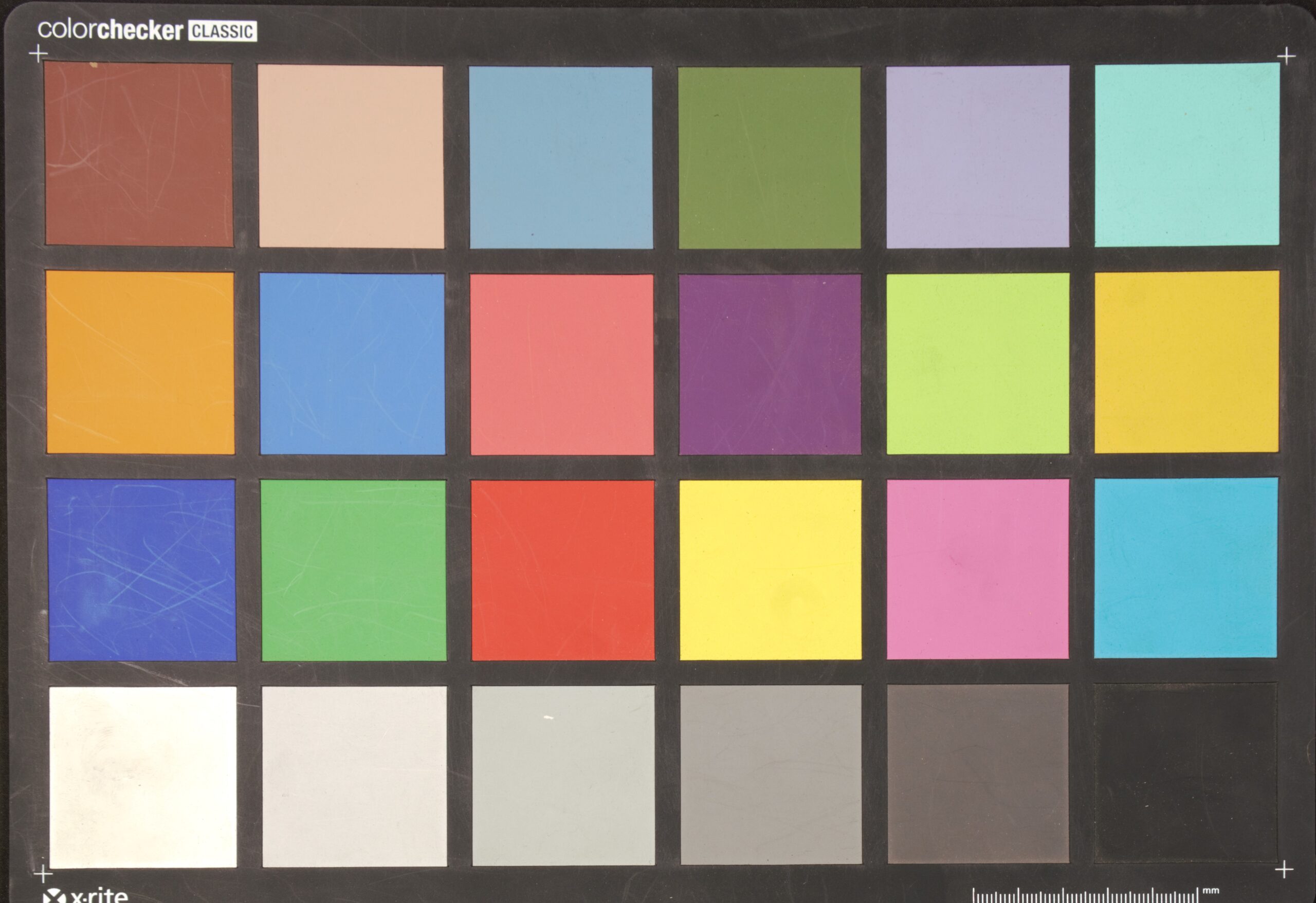Click the olive foliage green swatch
The height and width of the screenshot is (903, 1316).
tap(769, 157)
